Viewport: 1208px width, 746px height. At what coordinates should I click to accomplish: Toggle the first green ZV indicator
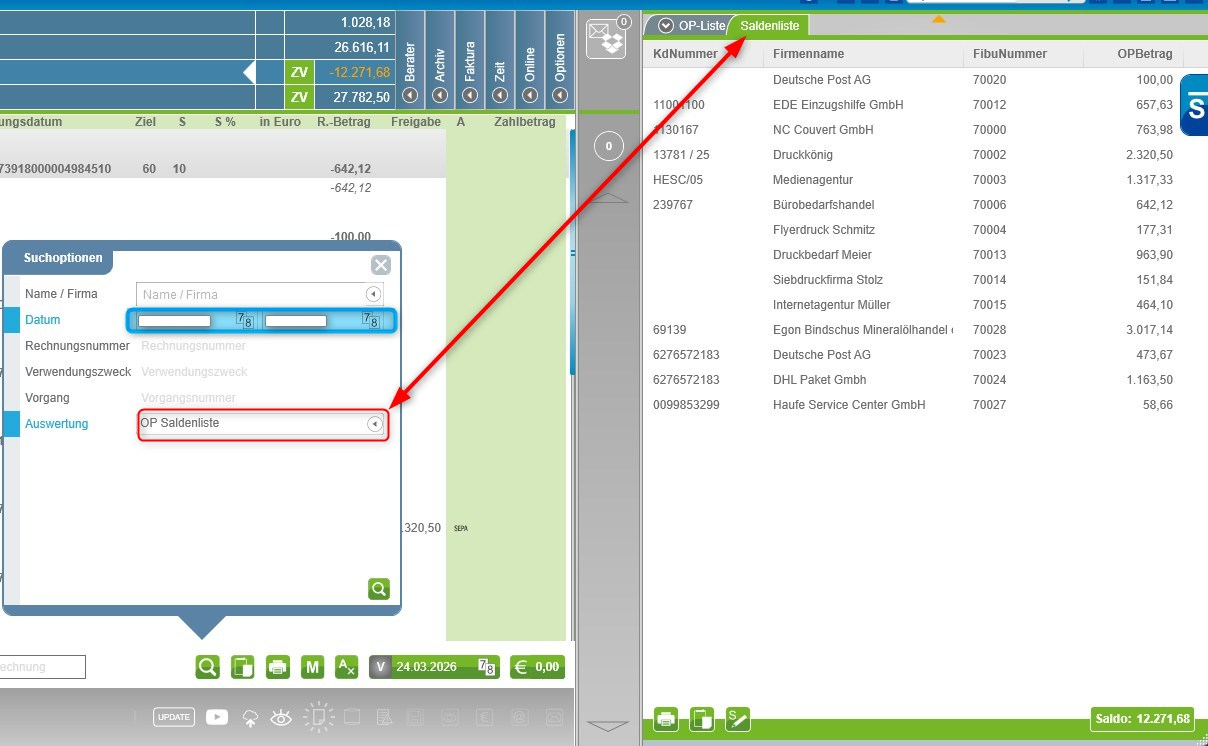tap(298, 72)
